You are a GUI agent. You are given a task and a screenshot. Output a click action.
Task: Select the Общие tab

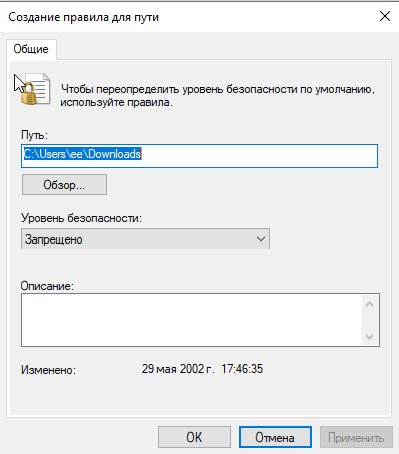click(x=31, y=49)
